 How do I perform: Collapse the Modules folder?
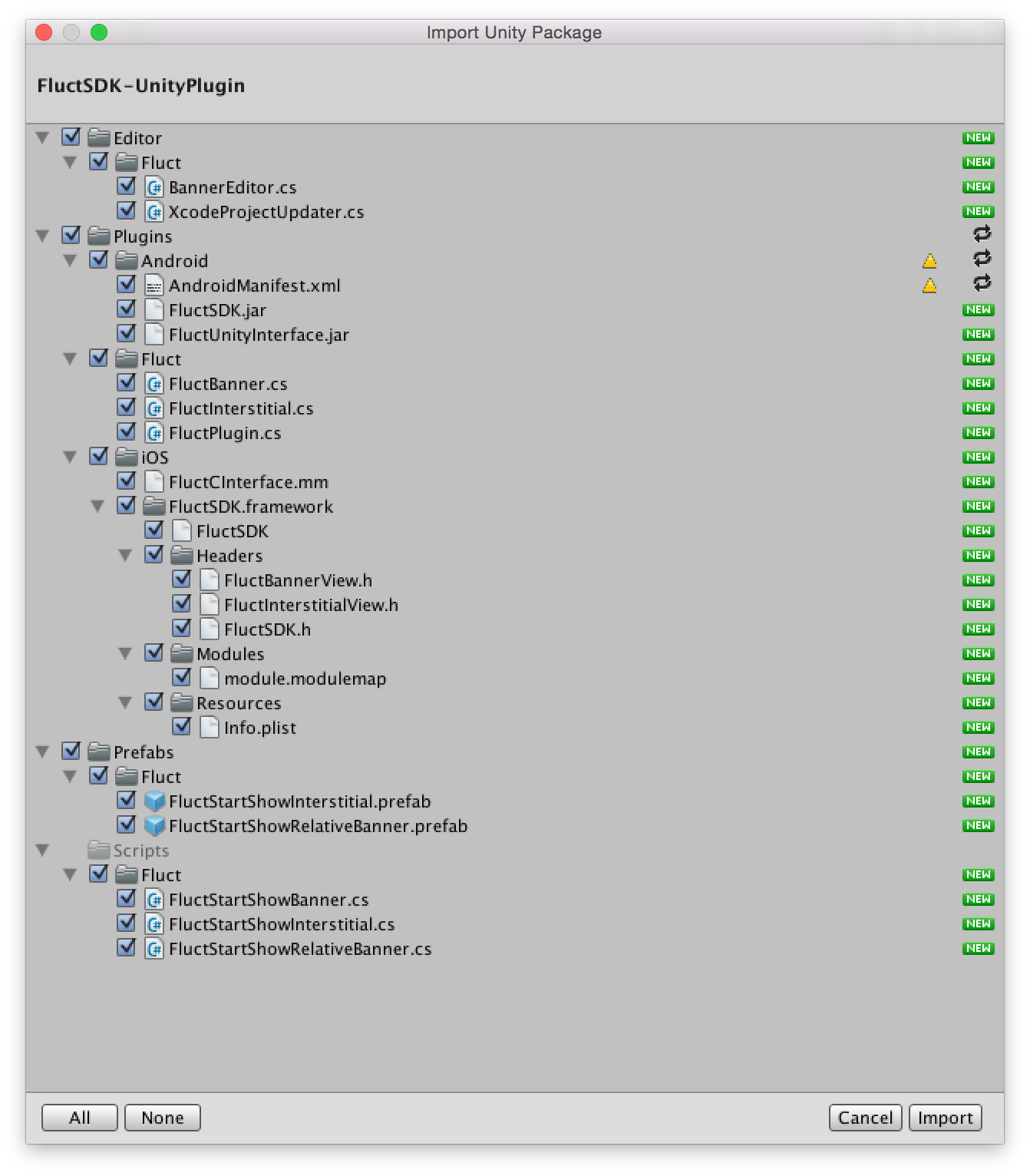tap(125, 654)
